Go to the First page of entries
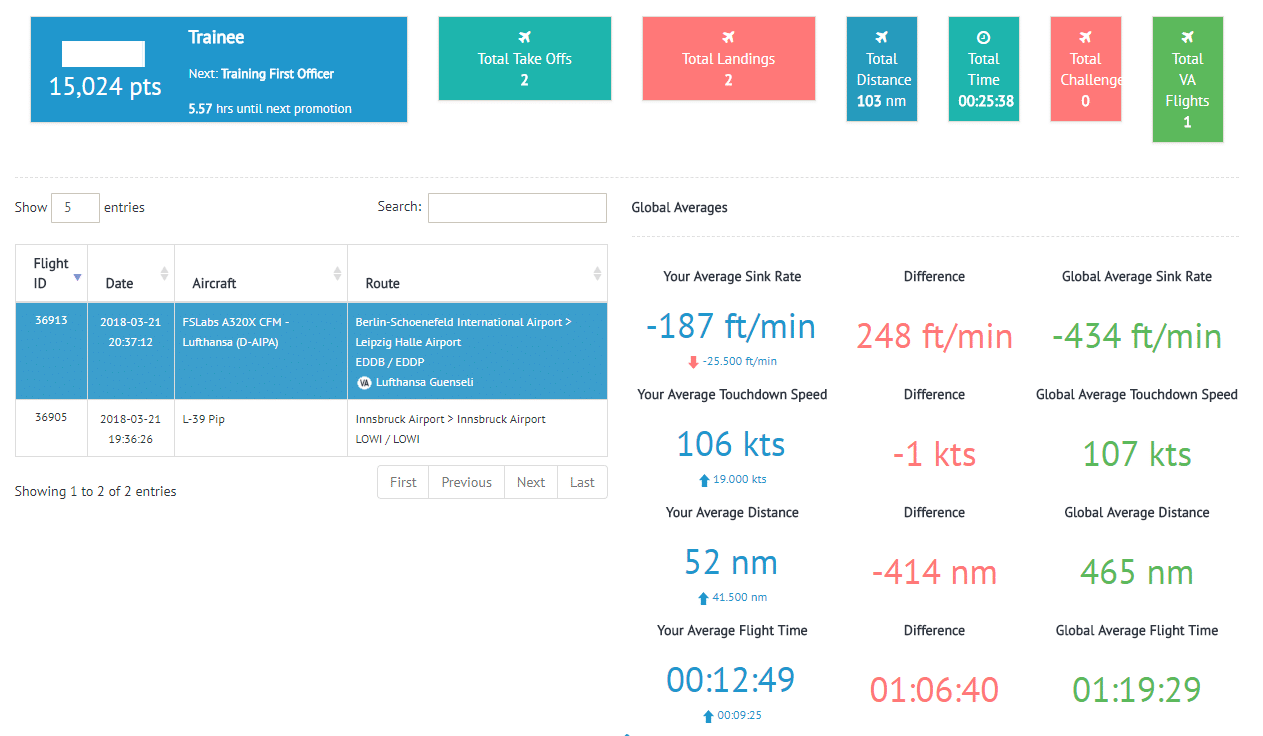Image resolution: width=1263 pixels, height=736 pixels. coord(403,482)
